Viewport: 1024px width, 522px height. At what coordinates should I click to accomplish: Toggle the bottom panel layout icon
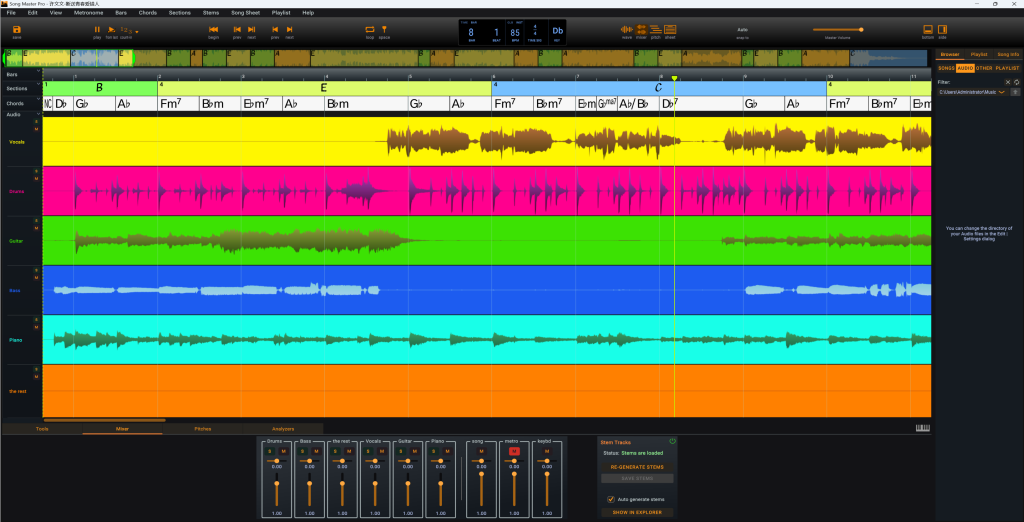[x=927, y=31]
